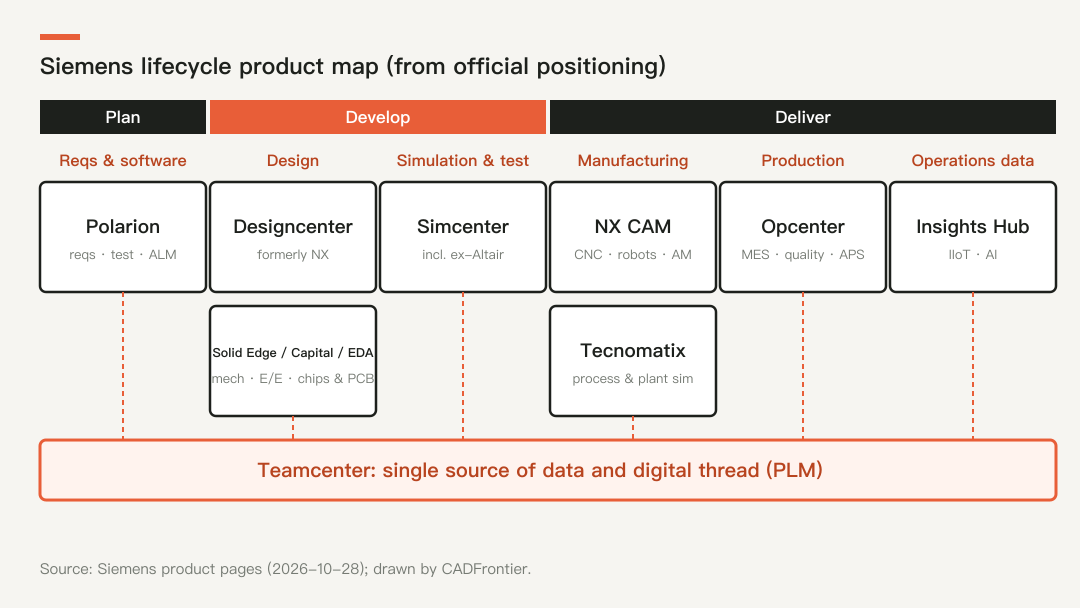Click the Simcenter product box
Image resolution: width=1080 pixels, height=608 pixels.
click(463, 237)
